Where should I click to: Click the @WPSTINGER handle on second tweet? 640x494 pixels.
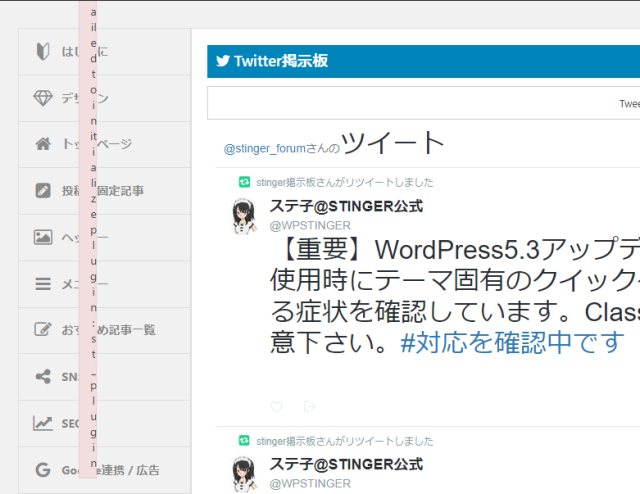310,483
